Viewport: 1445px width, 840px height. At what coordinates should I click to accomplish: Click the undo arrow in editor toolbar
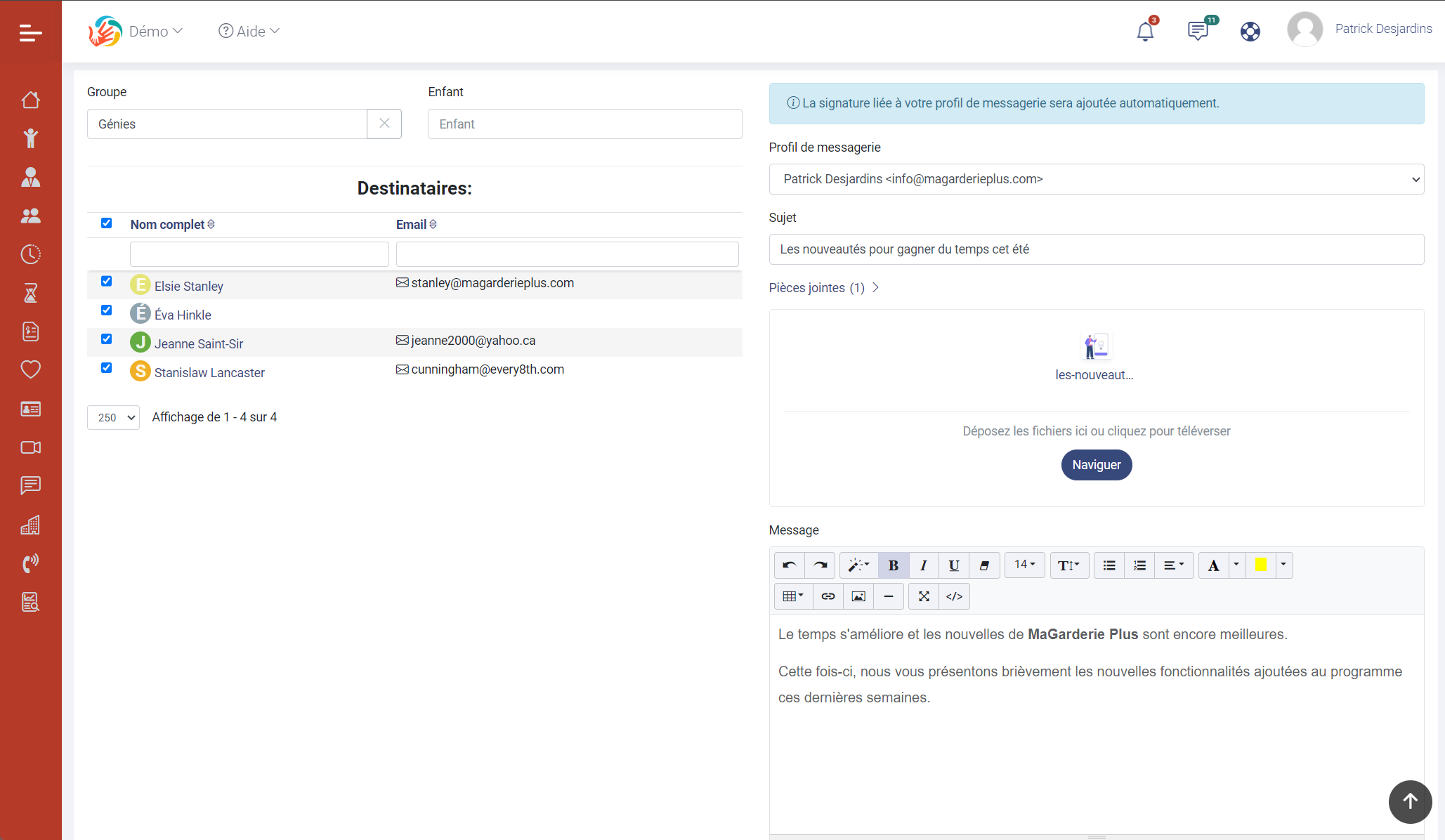coord(790,565)
